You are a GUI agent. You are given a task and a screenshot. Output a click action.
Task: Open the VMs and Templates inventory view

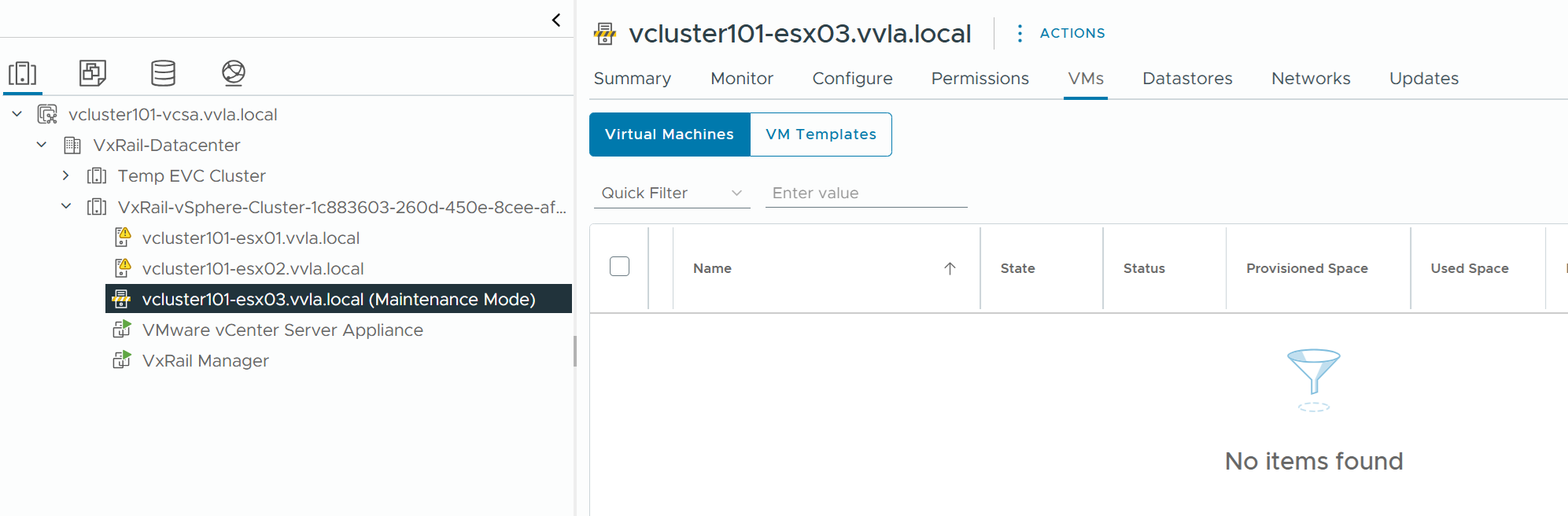[x=93, y=73]
